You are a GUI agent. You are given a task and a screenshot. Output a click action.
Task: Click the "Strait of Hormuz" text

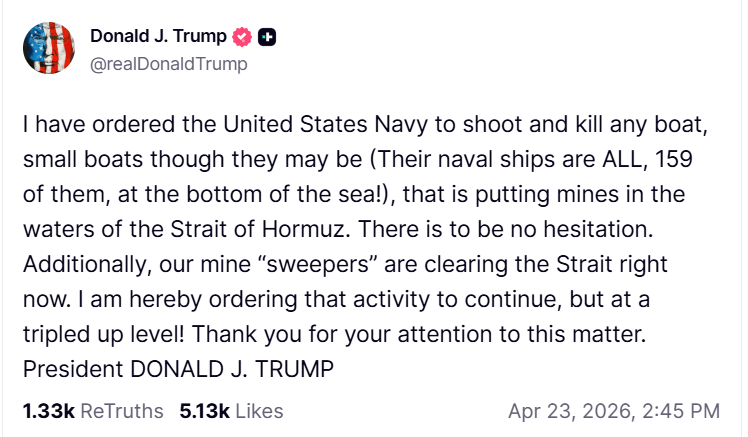click(x=275, y=229)
